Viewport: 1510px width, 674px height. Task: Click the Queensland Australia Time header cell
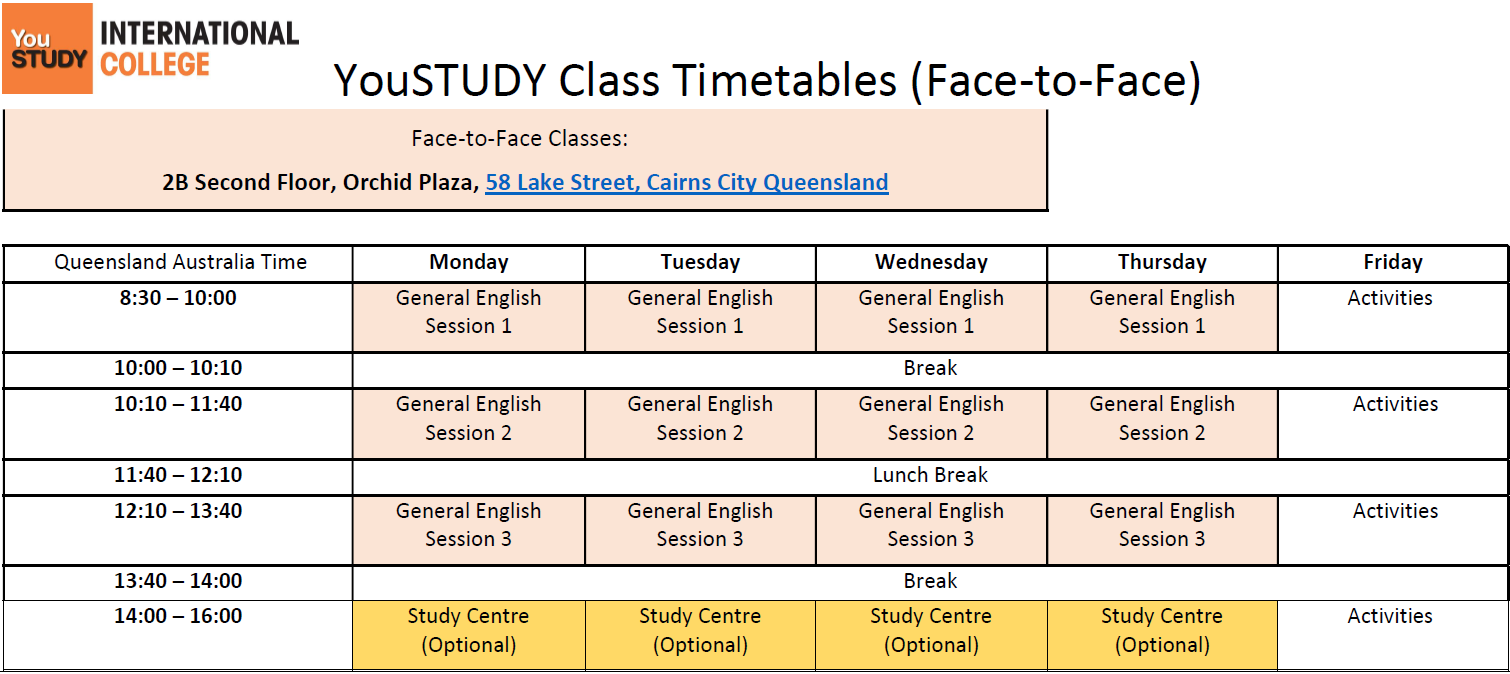(x=180, y=263)
